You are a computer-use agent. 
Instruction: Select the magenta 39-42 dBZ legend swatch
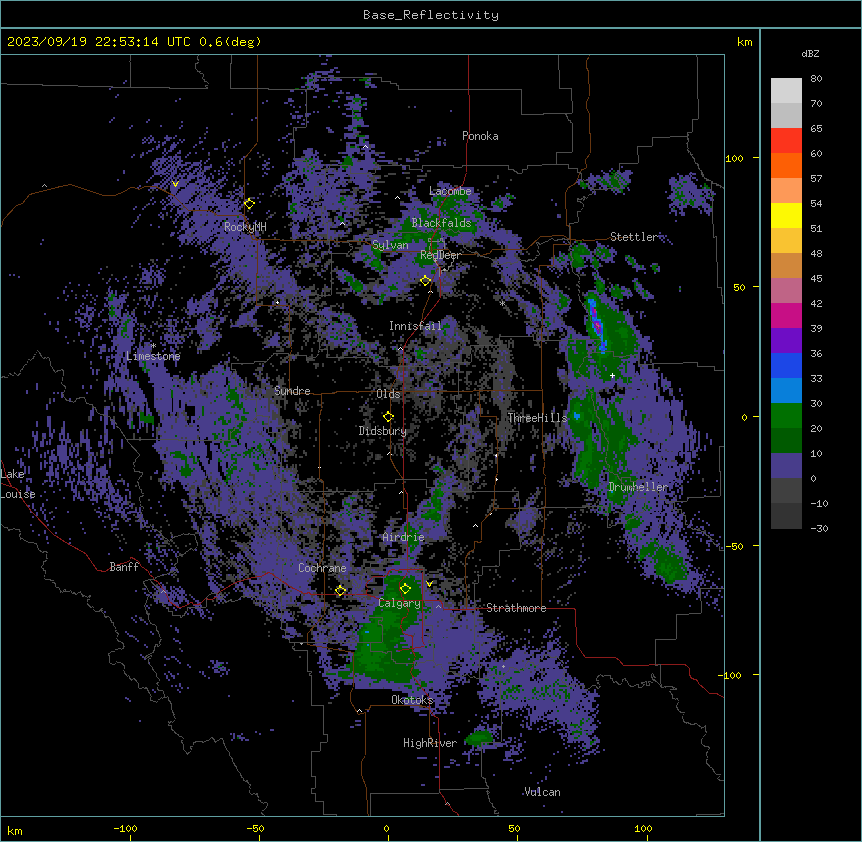click(786, 315)
